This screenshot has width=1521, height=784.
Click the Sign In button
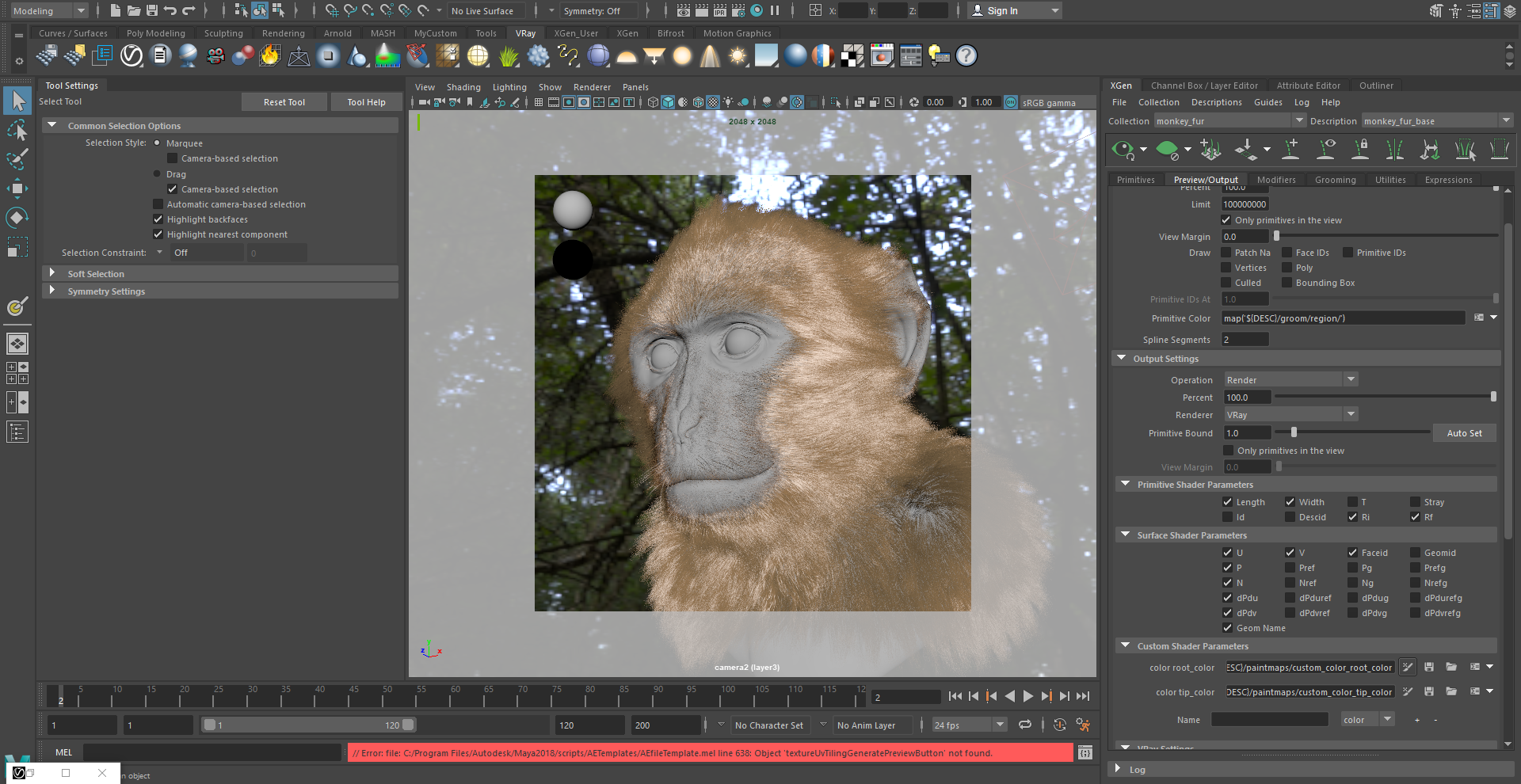pos(1016,10)
